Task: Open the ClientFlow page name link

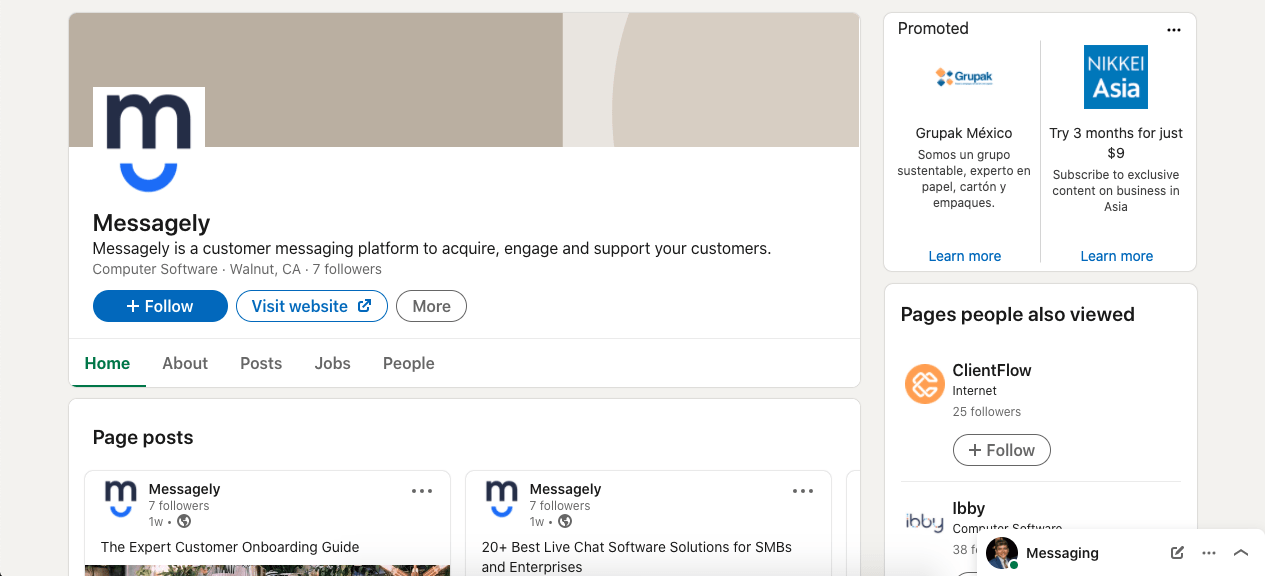Action: 991,370
